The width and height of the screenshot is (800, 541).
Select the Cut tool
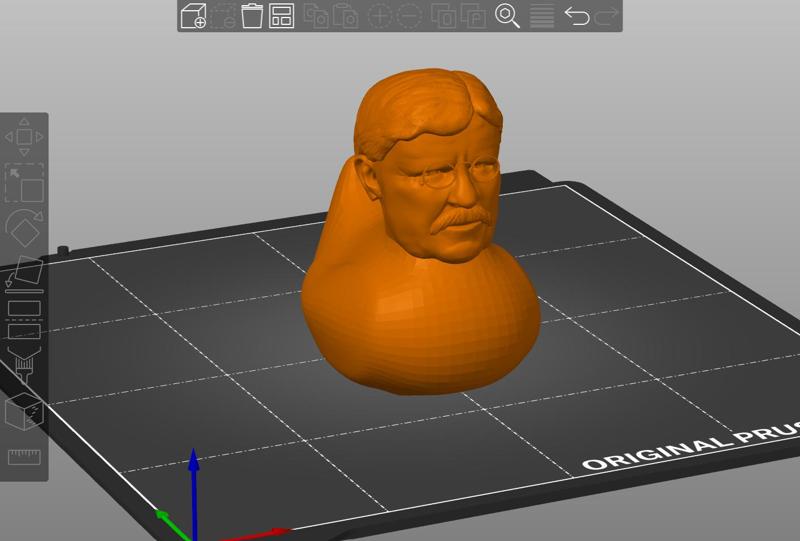(x=24, y=320)
